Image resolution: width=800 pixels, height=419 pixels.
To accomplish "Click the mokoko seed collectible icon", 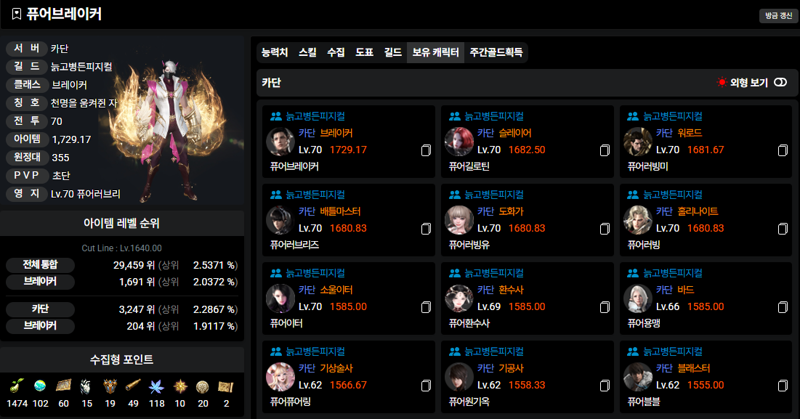I will [16, 386].
